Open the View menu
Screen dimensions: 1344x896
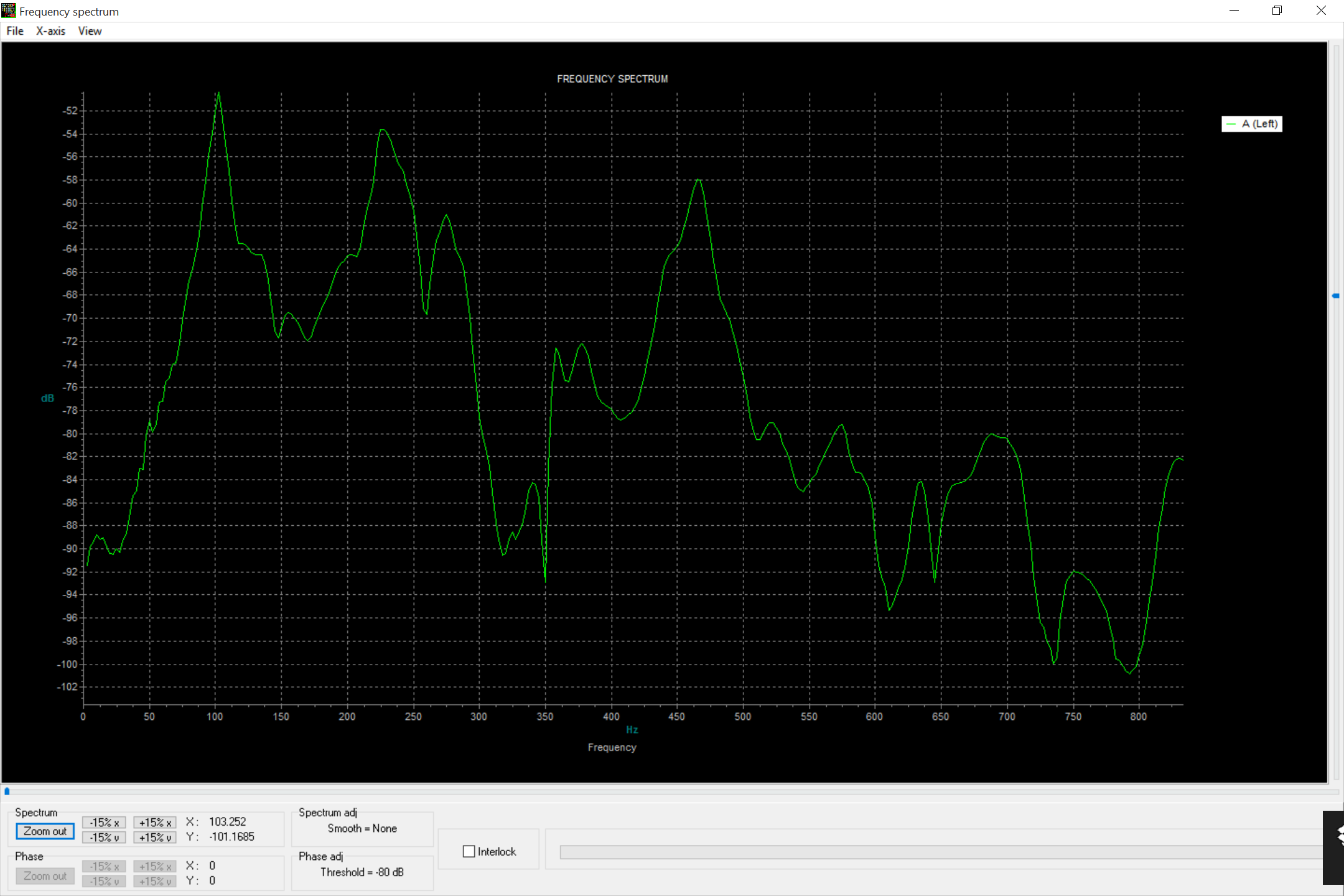pyautogui.click(x=90, y=31)
